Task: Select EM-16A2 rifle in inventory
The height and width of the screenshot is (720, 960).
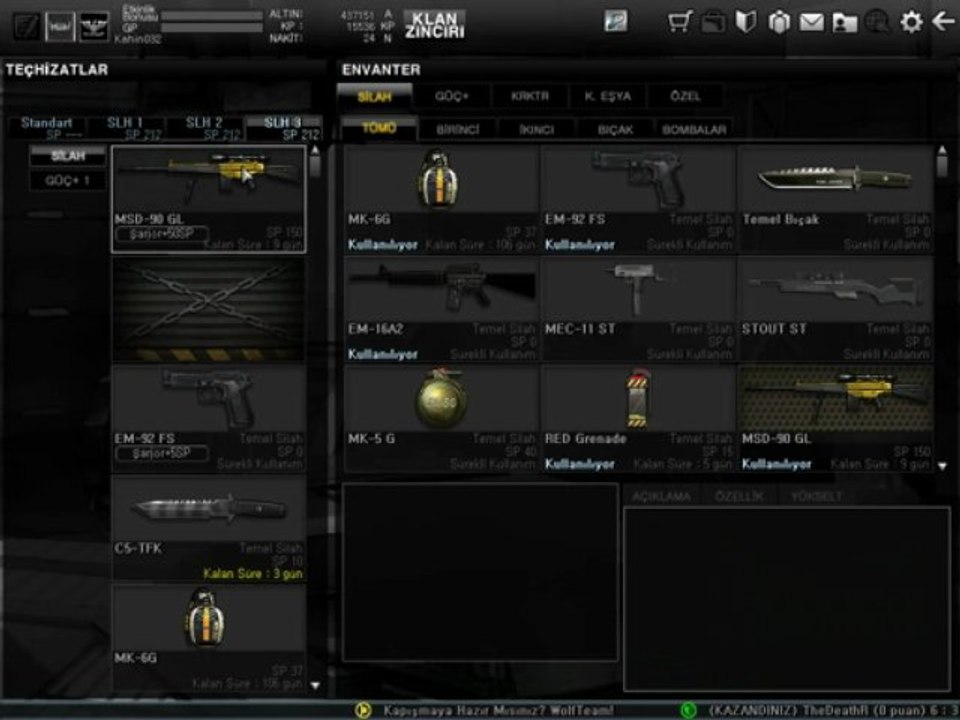Action: (441, 309)
